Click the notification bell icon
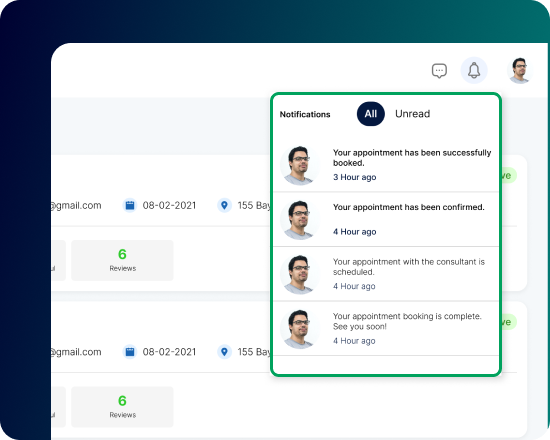This screenshot has width=550, height=440. pos(474,71)
